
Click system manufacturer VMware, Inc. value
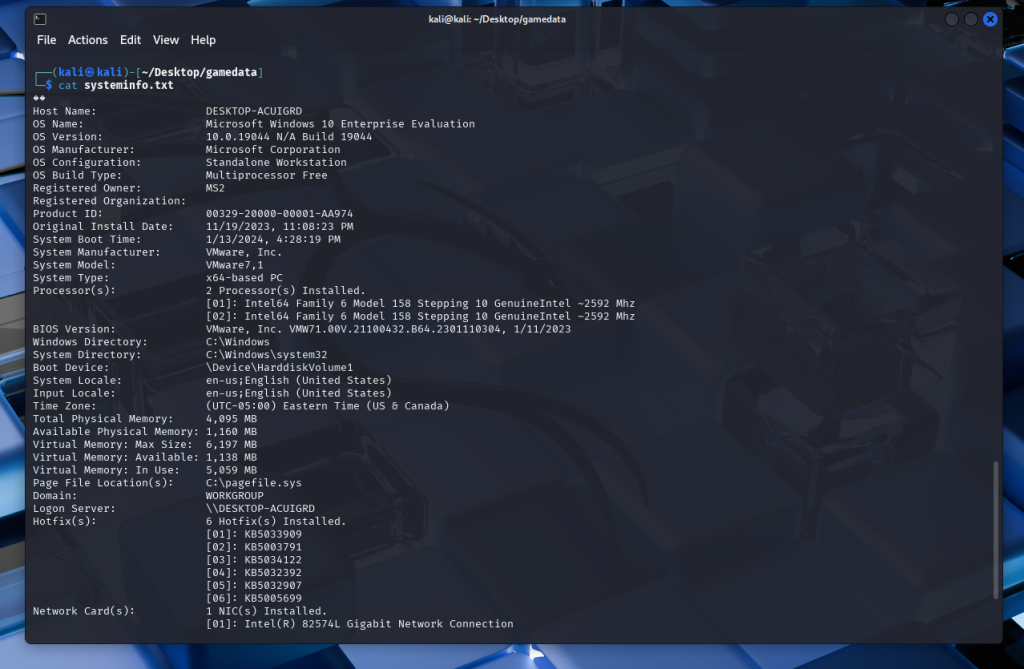coord(244,252)
